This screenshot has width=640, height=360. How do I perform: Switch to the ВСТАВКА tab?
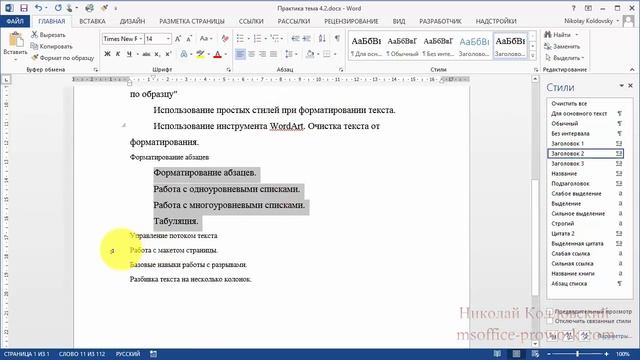point(92,21)
